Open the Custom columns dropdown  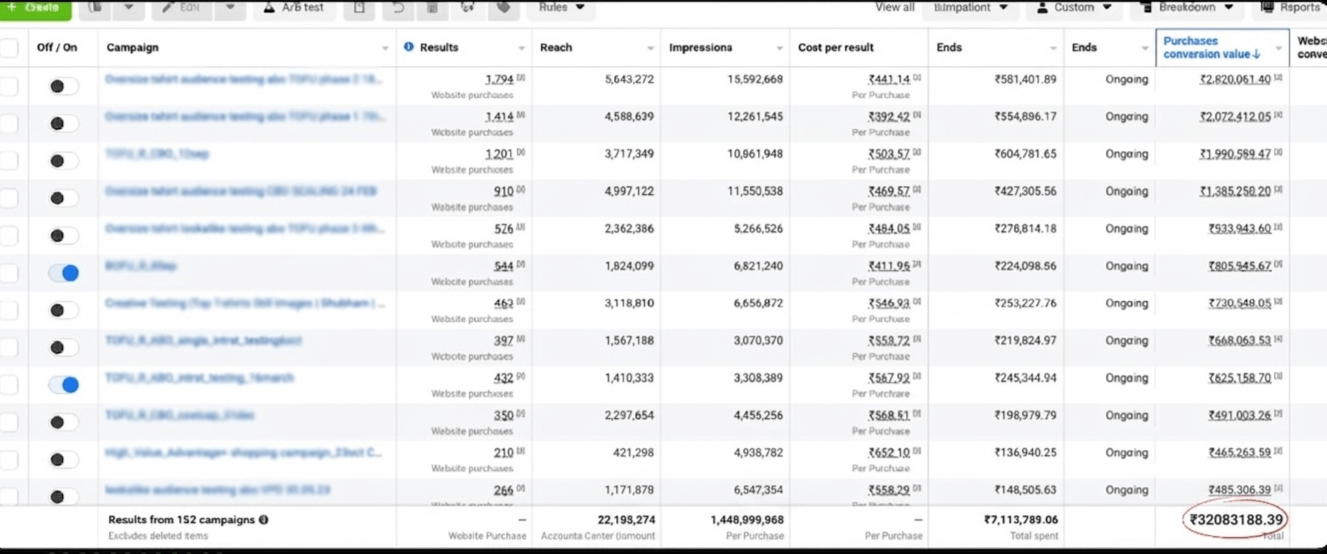click(1074, 8)
